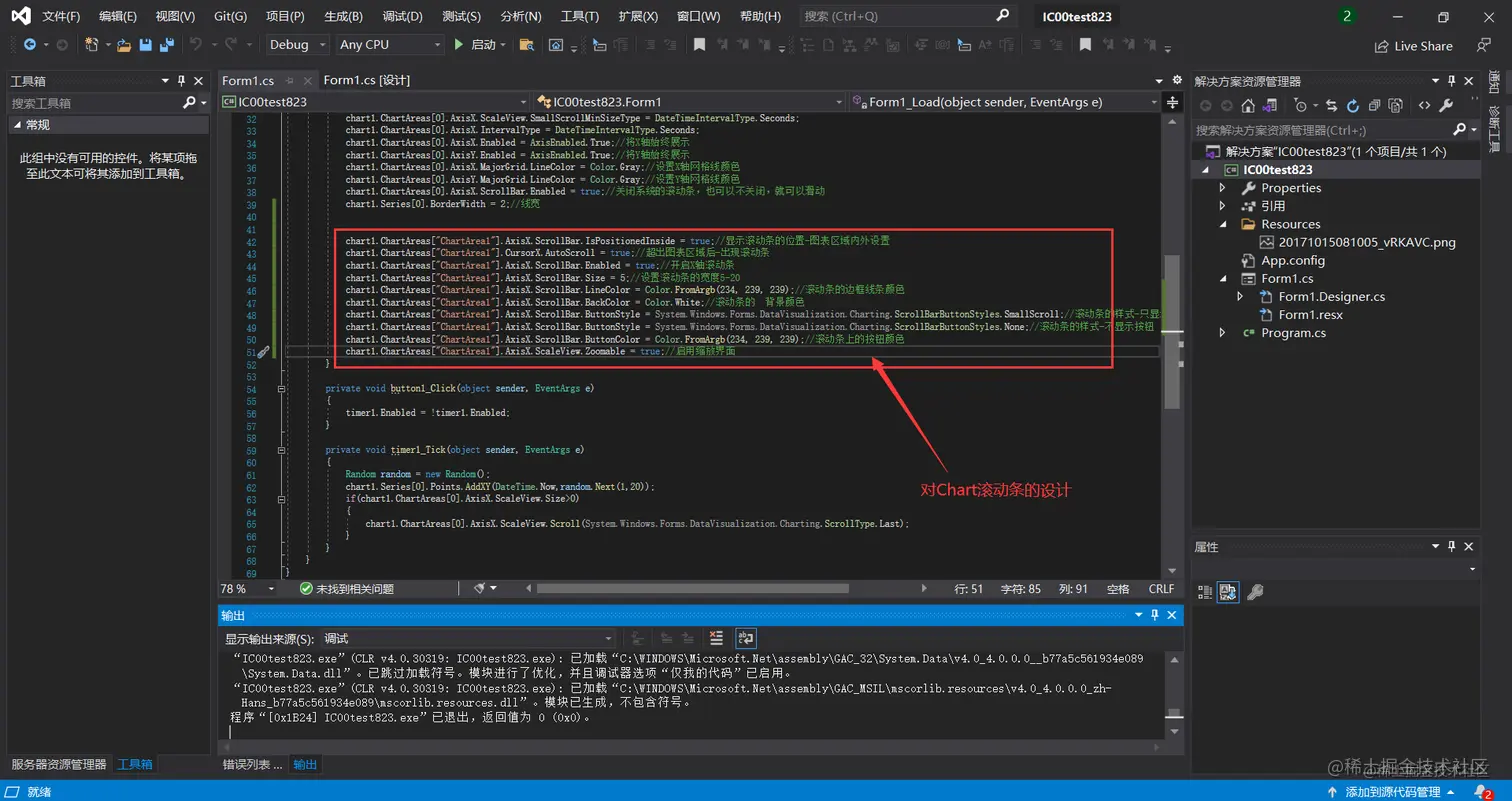This screenshot has height=801, width=1512.
Task: Click the sync with active document icon
Action: [x=1332, y=105]
